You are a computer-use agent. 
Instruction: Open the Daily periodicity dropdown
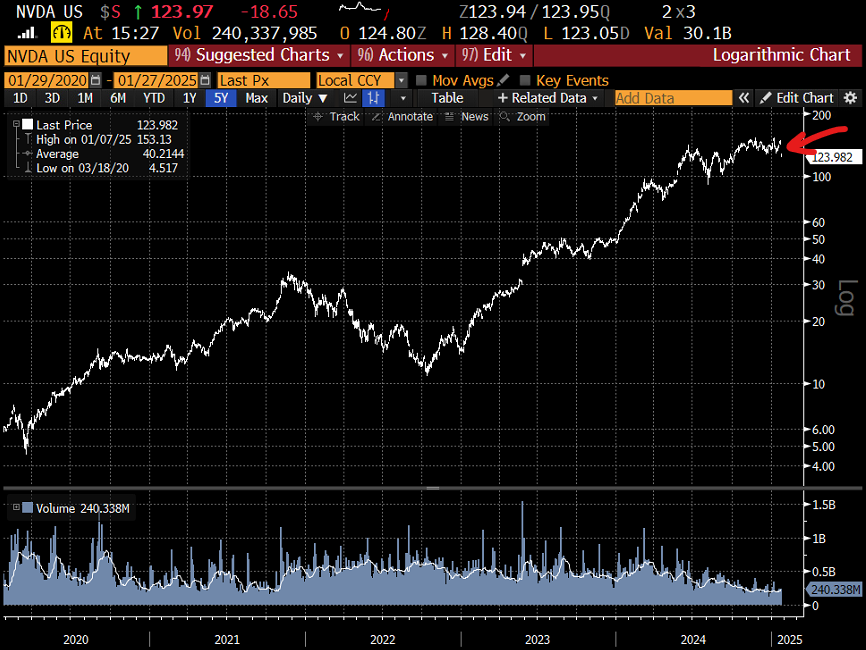(x=304, y=98)
